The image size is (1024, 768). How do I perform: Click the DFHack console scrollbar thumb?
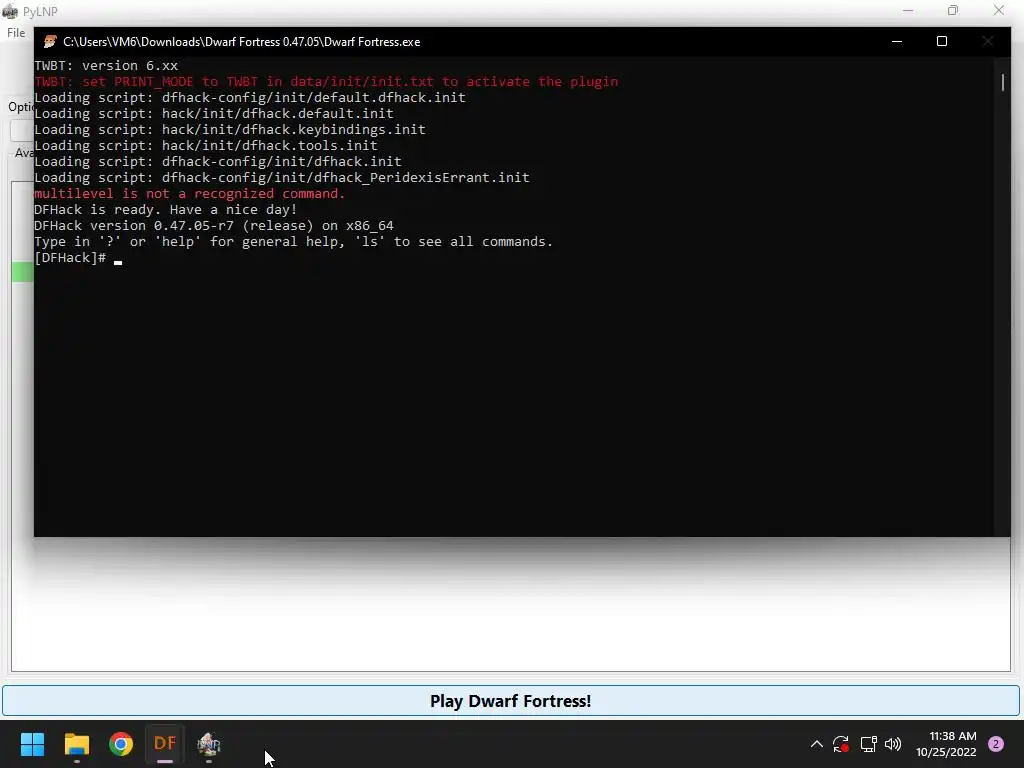pos(1002,82)
